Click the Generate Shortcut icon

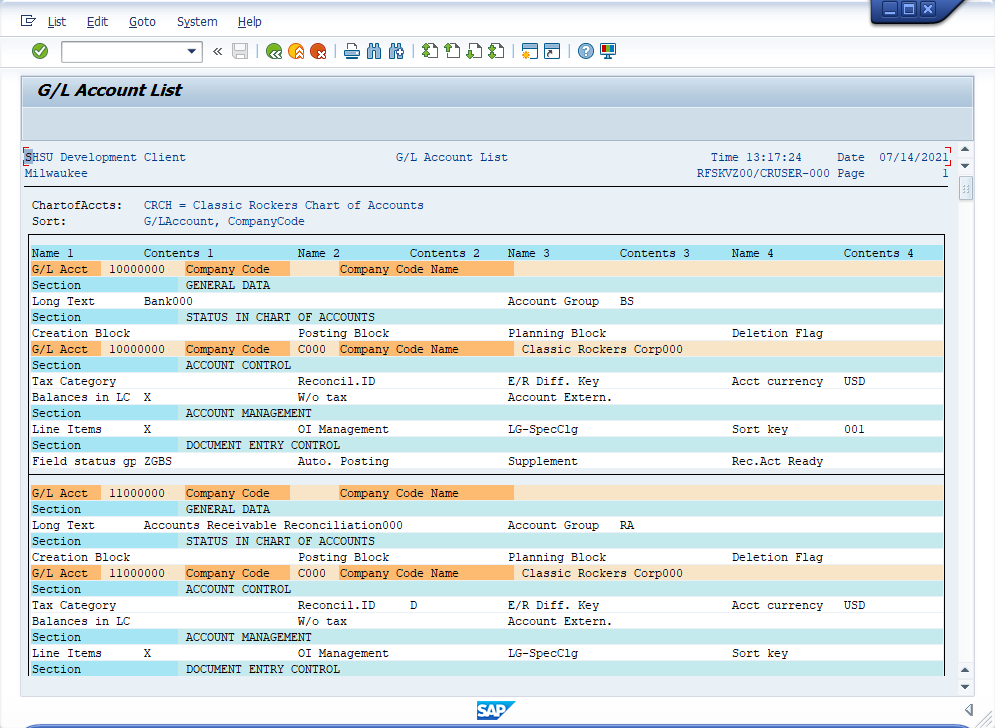[x=552, y=51]
